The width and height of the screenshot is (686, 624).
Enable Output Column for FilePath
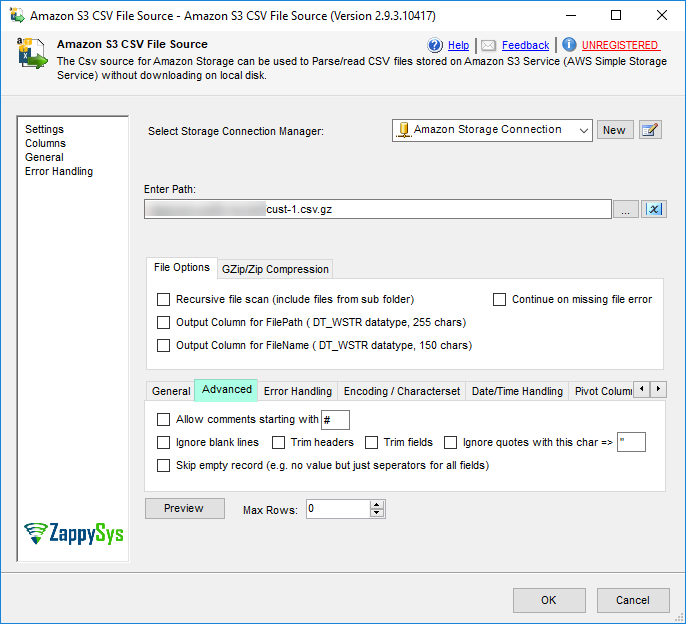point(163,323)
